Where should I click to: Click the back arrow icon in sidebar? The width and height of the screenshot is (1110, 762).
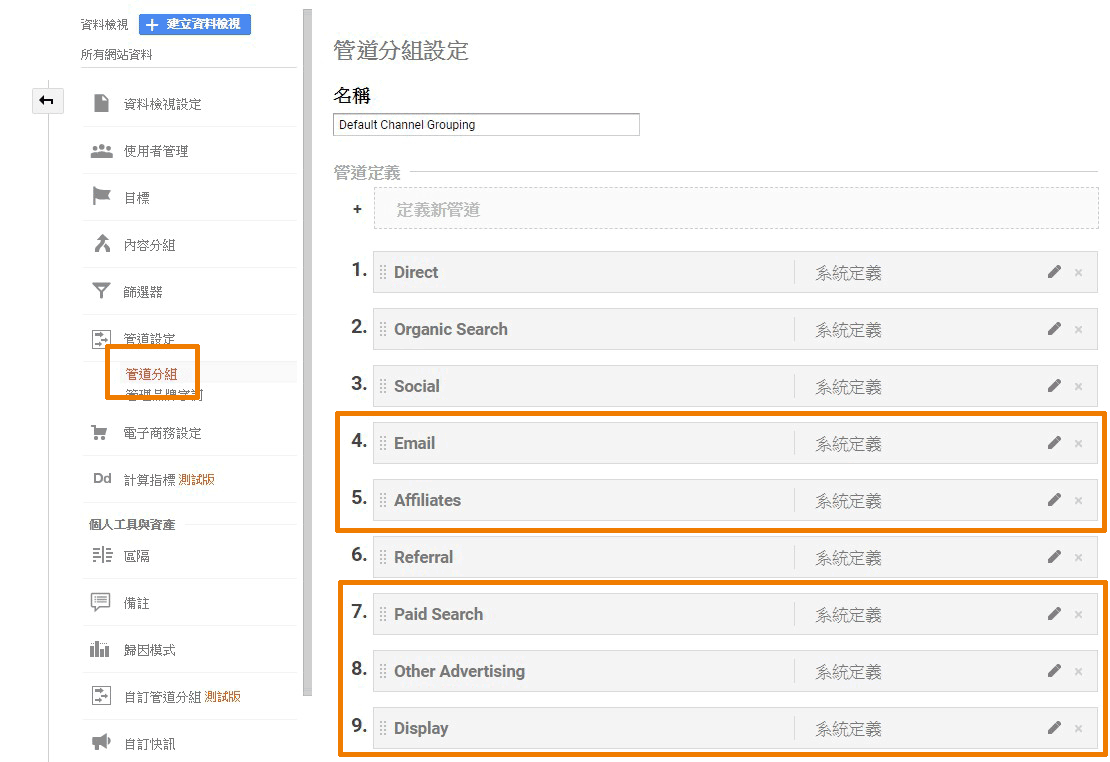pos(47,101)
